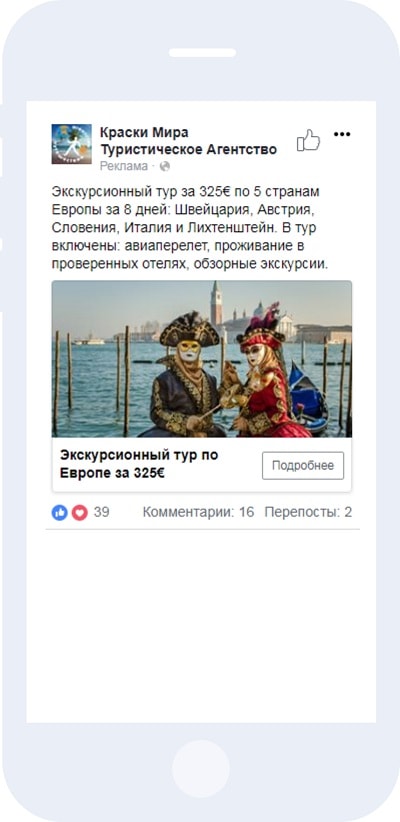Click the blue like reaction icon
This screenshot has height=822, width=400.
coord(59,512)
